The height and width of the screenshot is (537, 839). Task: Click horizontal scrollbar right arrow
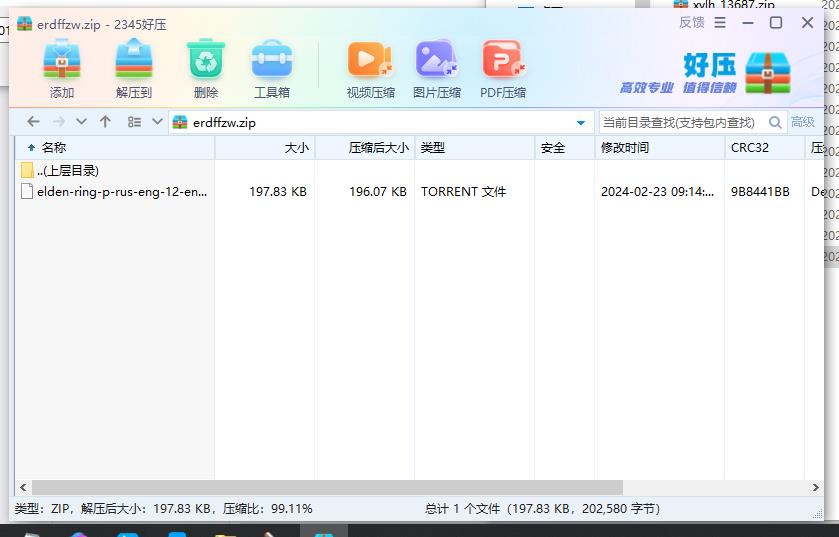pyautogui.click(x=815, y=487)
